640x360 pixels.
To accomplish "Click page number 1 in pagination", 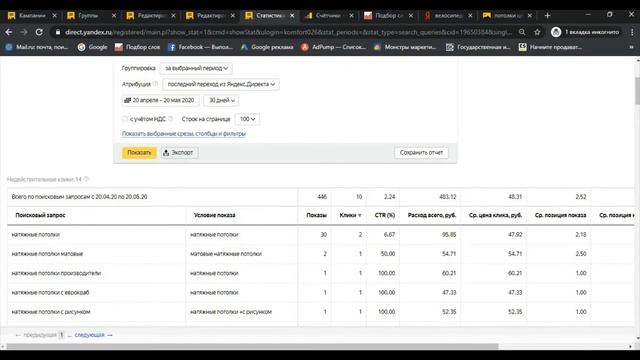I will (x=61, y=335).
